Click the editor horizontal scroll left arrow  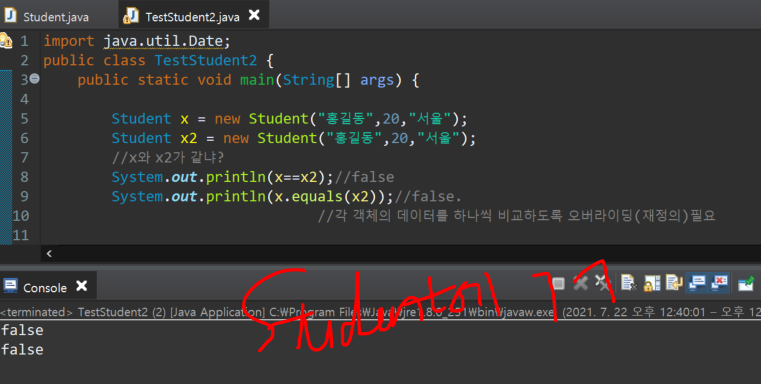49,253
